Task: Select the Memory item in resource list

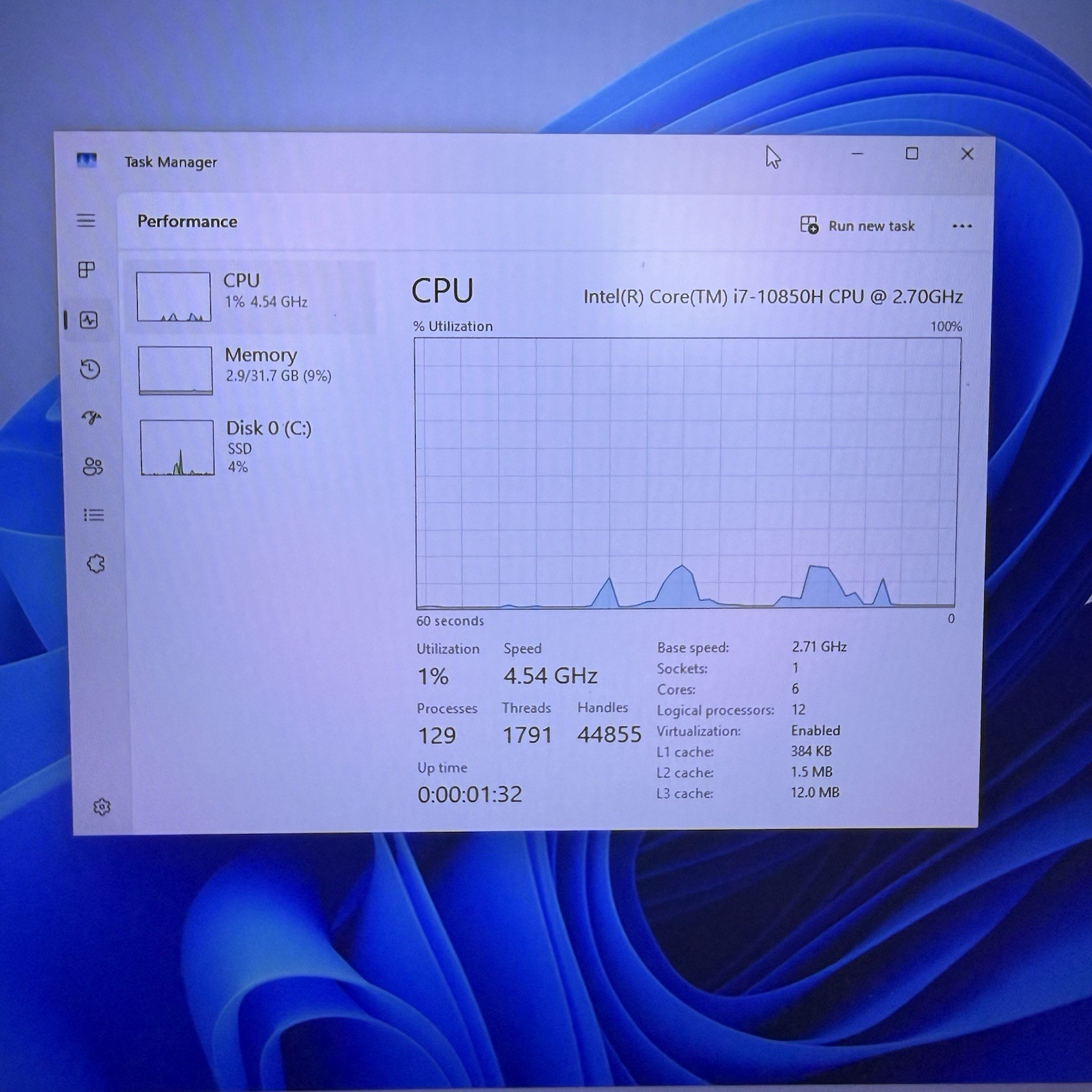Action: (x=251, y=371)
